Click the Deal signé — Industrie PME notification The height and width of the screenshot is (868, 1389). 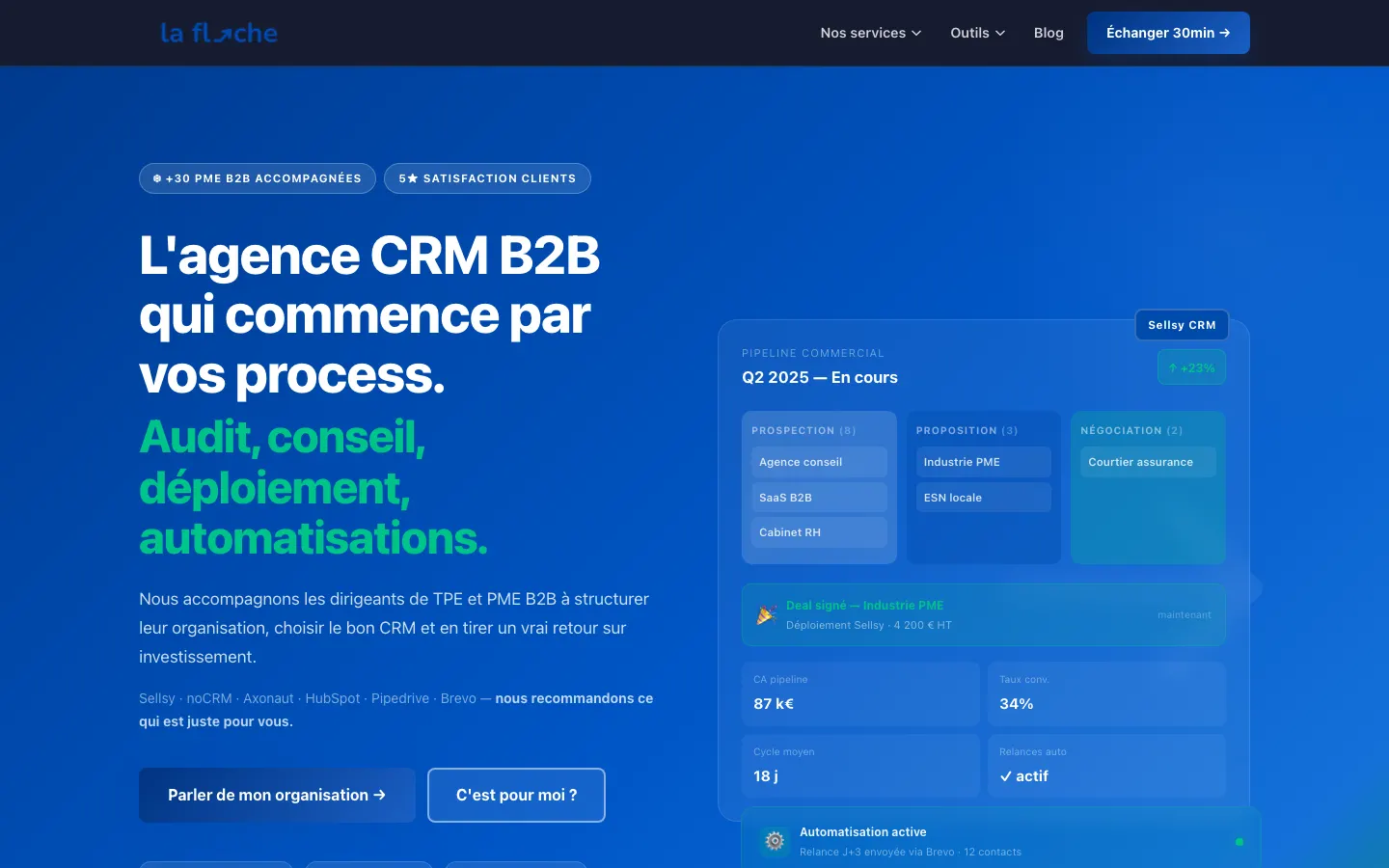pyautogui.click(x=984, y=614)
